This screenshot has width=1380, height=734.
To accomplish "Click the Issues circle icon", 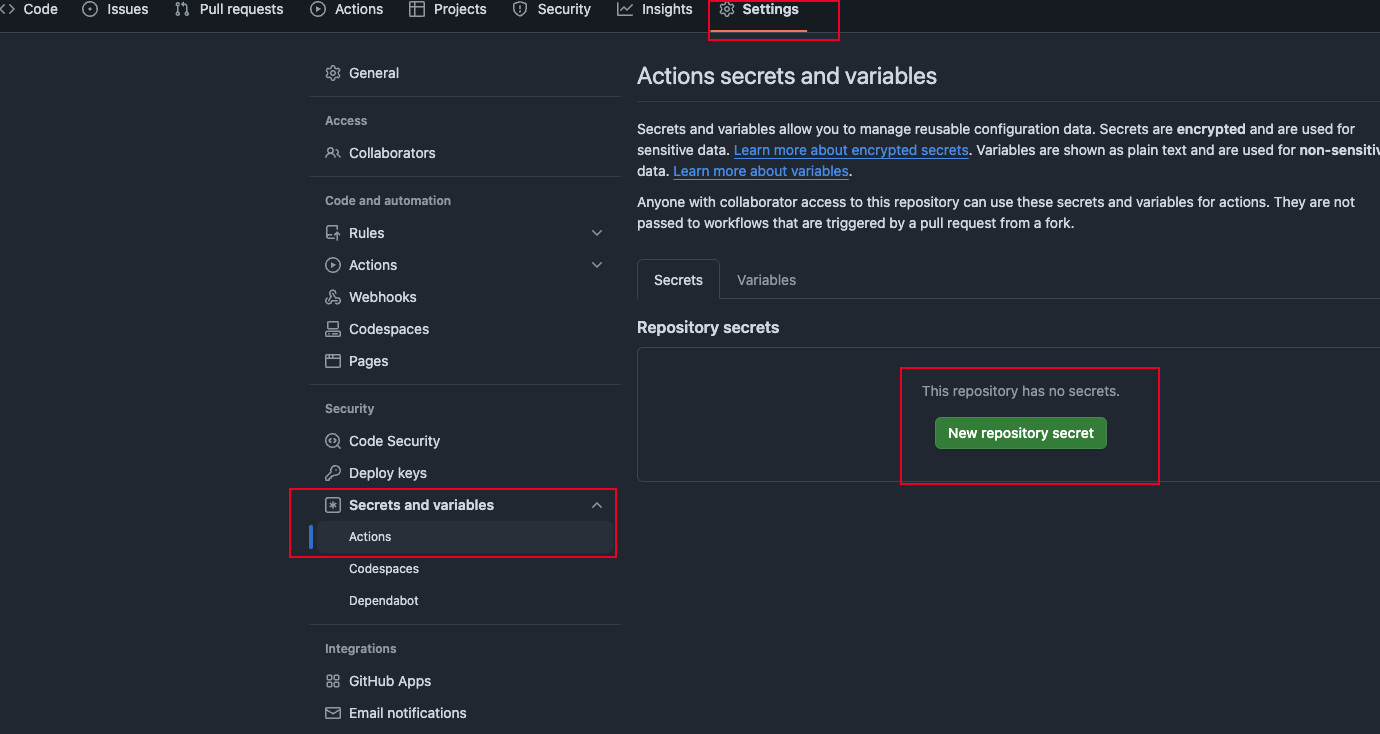I will (90, 9).
